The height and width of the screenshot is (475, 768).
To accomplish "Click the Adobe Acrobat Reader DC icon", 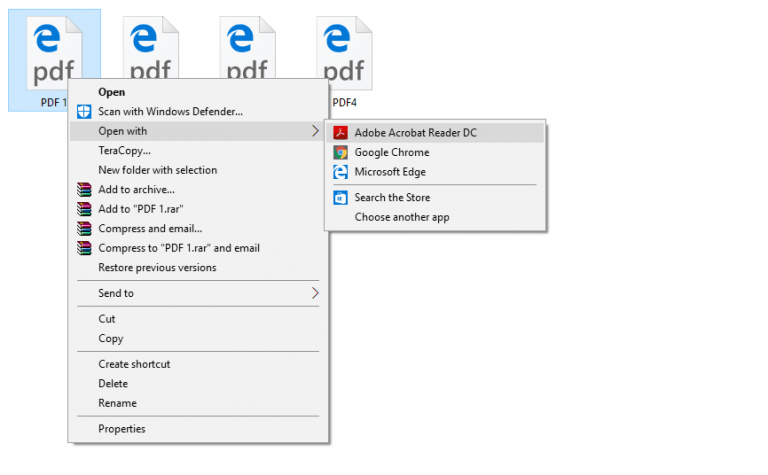I will pyautogui.click(x=340, y=133).
